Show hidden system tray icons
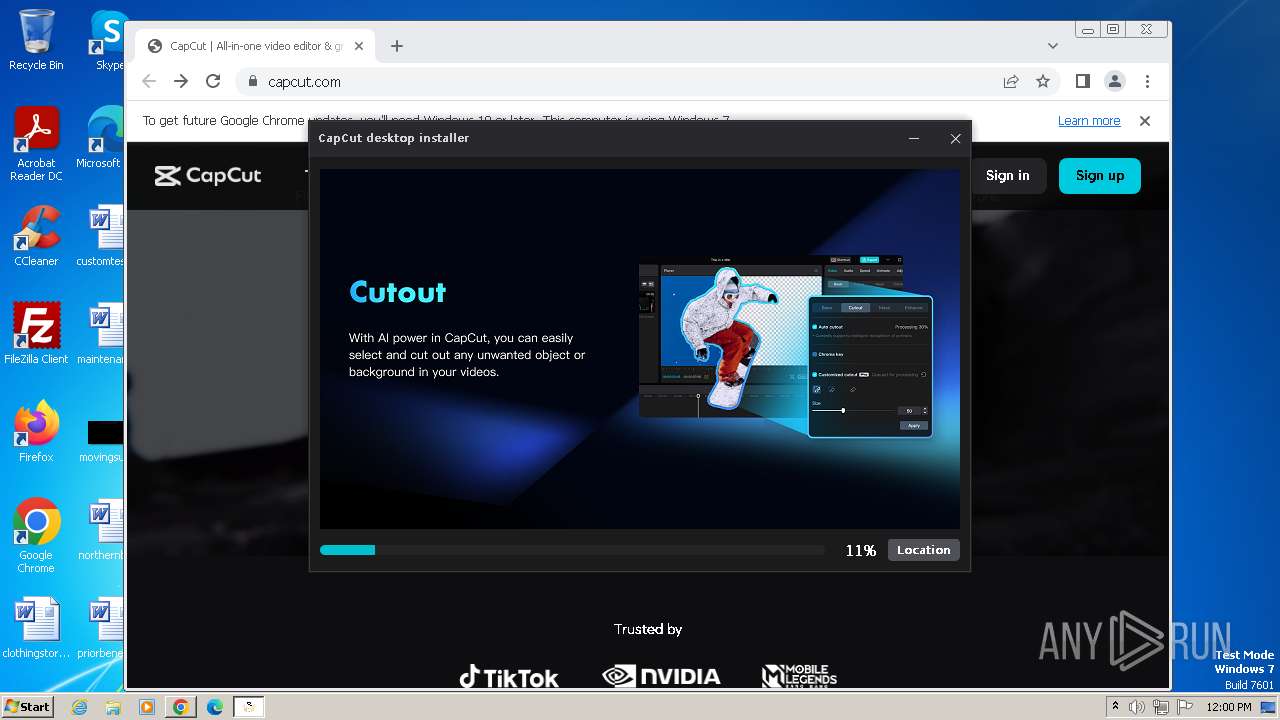 [x=1116, y=707]
